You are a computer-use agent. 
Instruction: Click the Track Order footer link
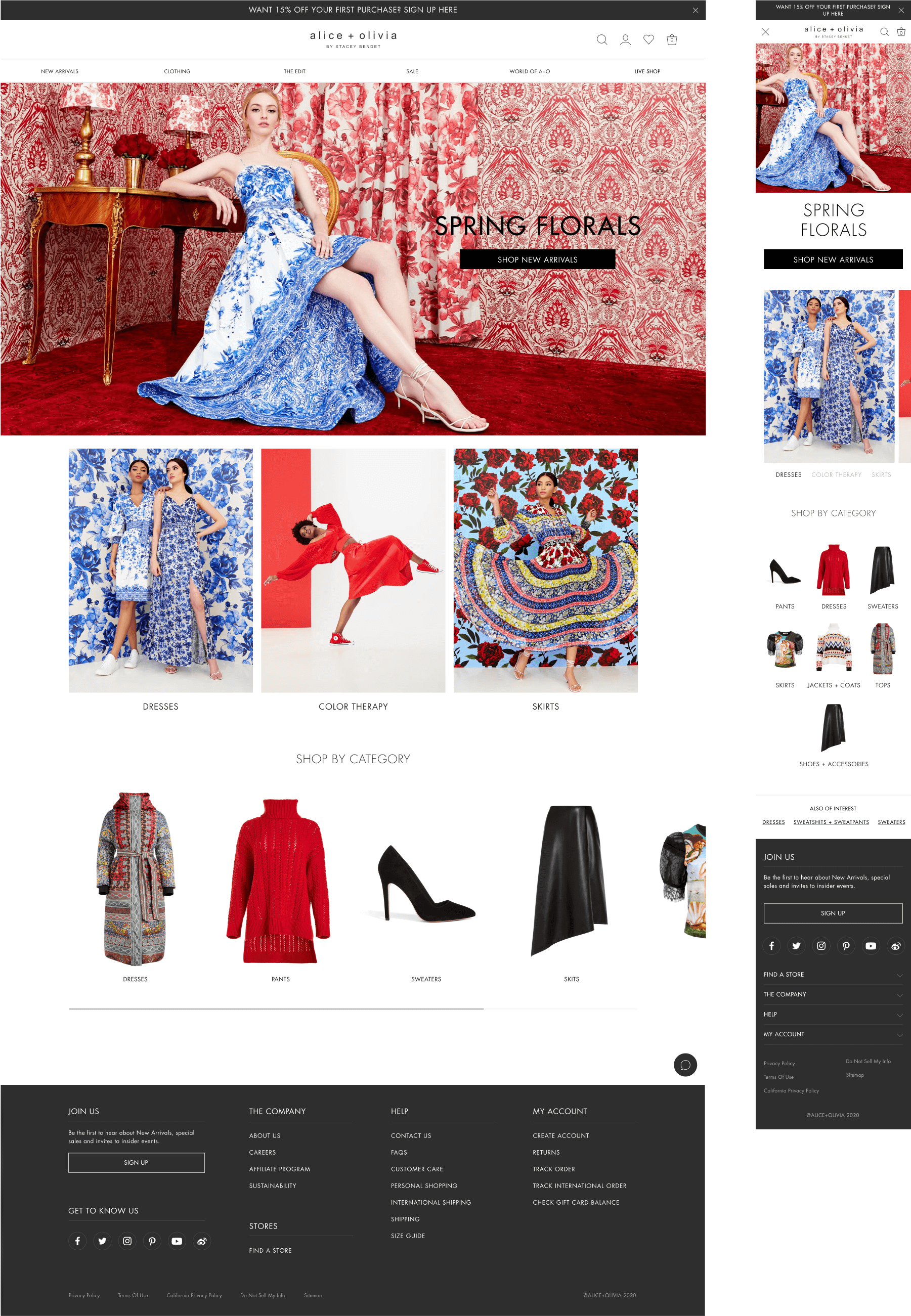[553, 1169]
